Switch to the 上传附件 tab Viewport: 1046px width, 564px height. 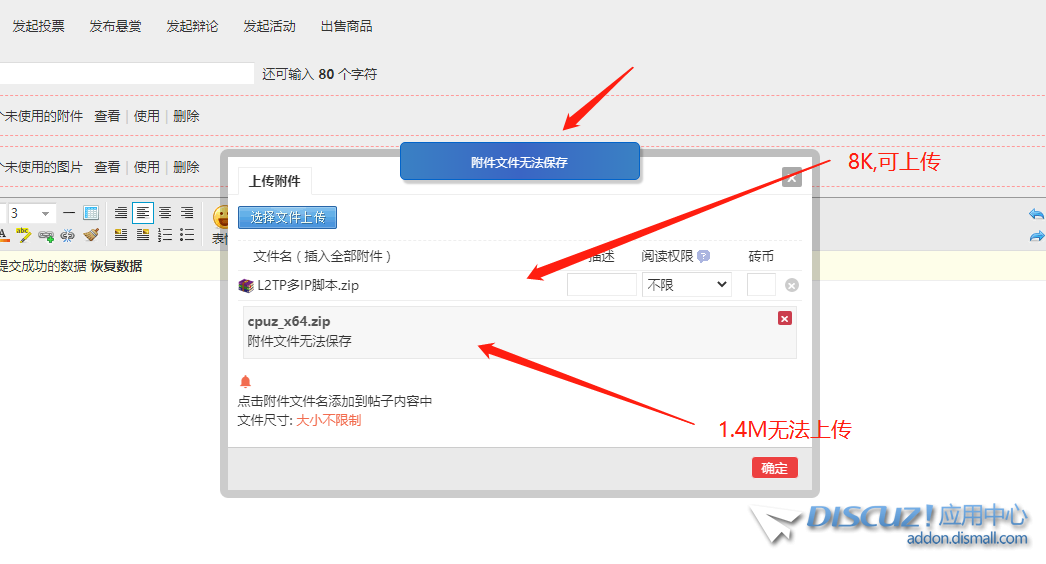click(x=274, y=181)
